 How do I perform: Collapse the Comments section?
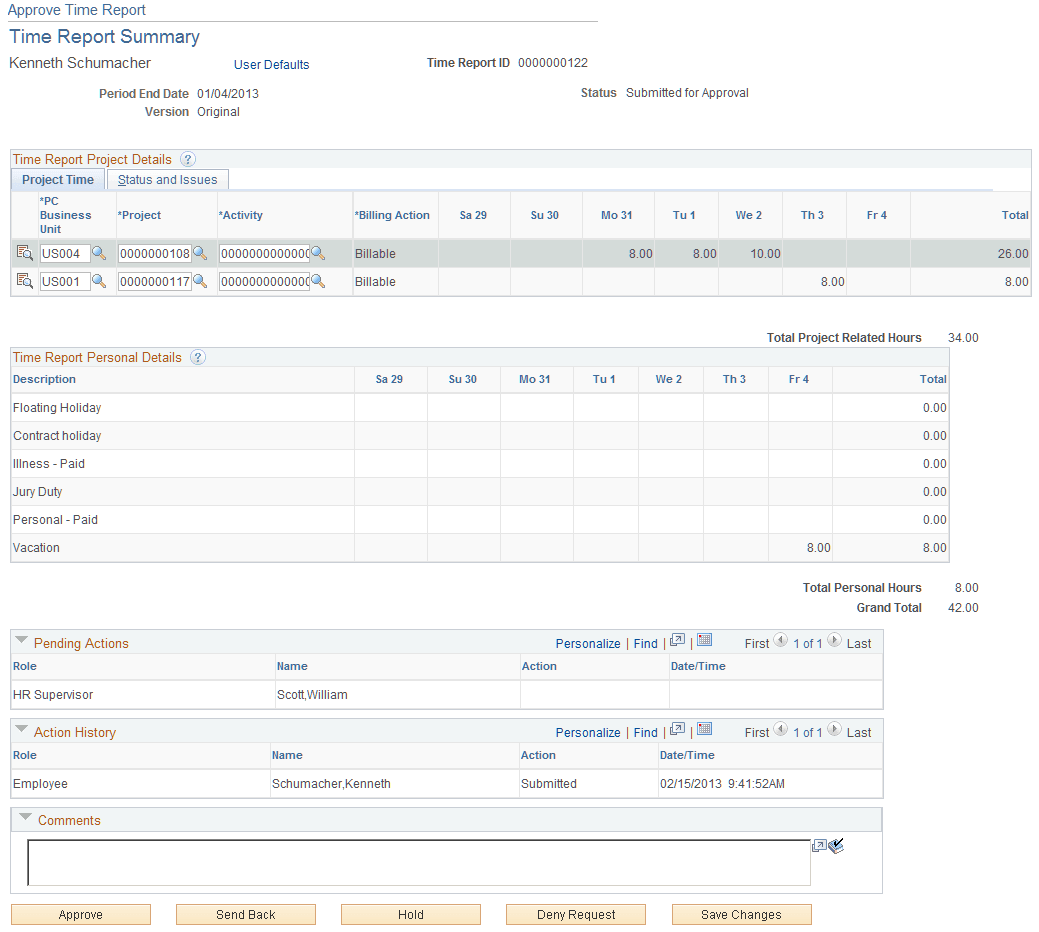pyautogui.click(x=25, y=818)
